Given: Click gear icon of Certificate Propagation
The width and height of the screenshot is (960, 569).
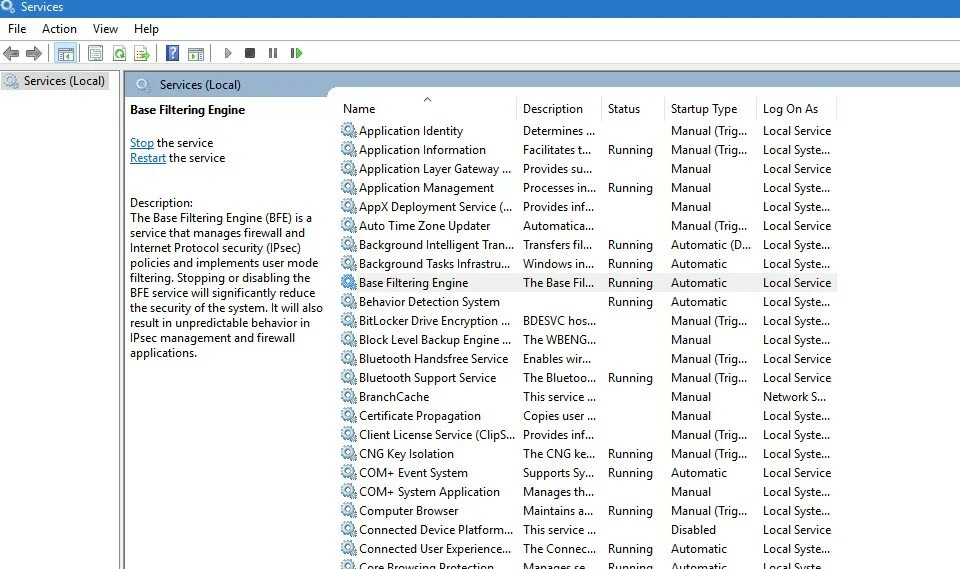Looking at the screenshot, I should pyautogui.click(x=348, y=415).
